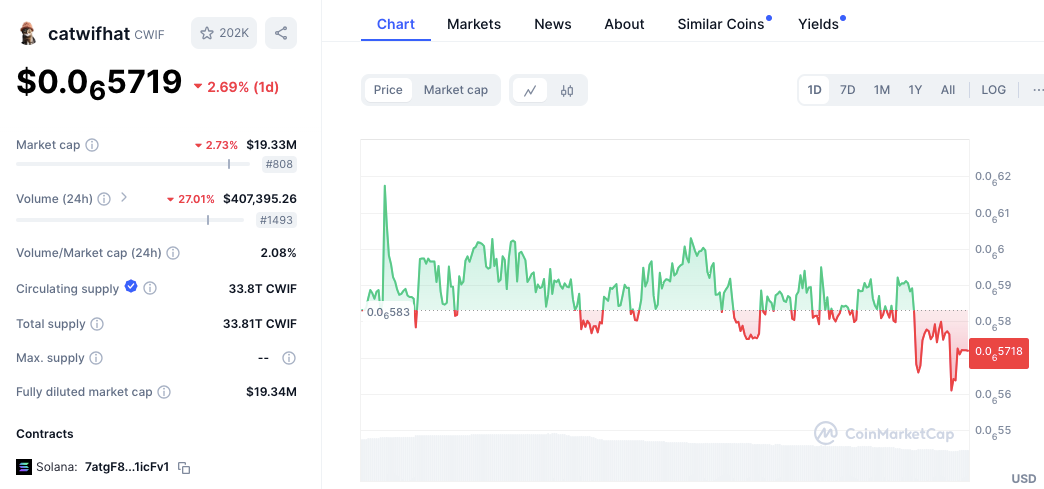Open the Markets tab

[473, 25]
